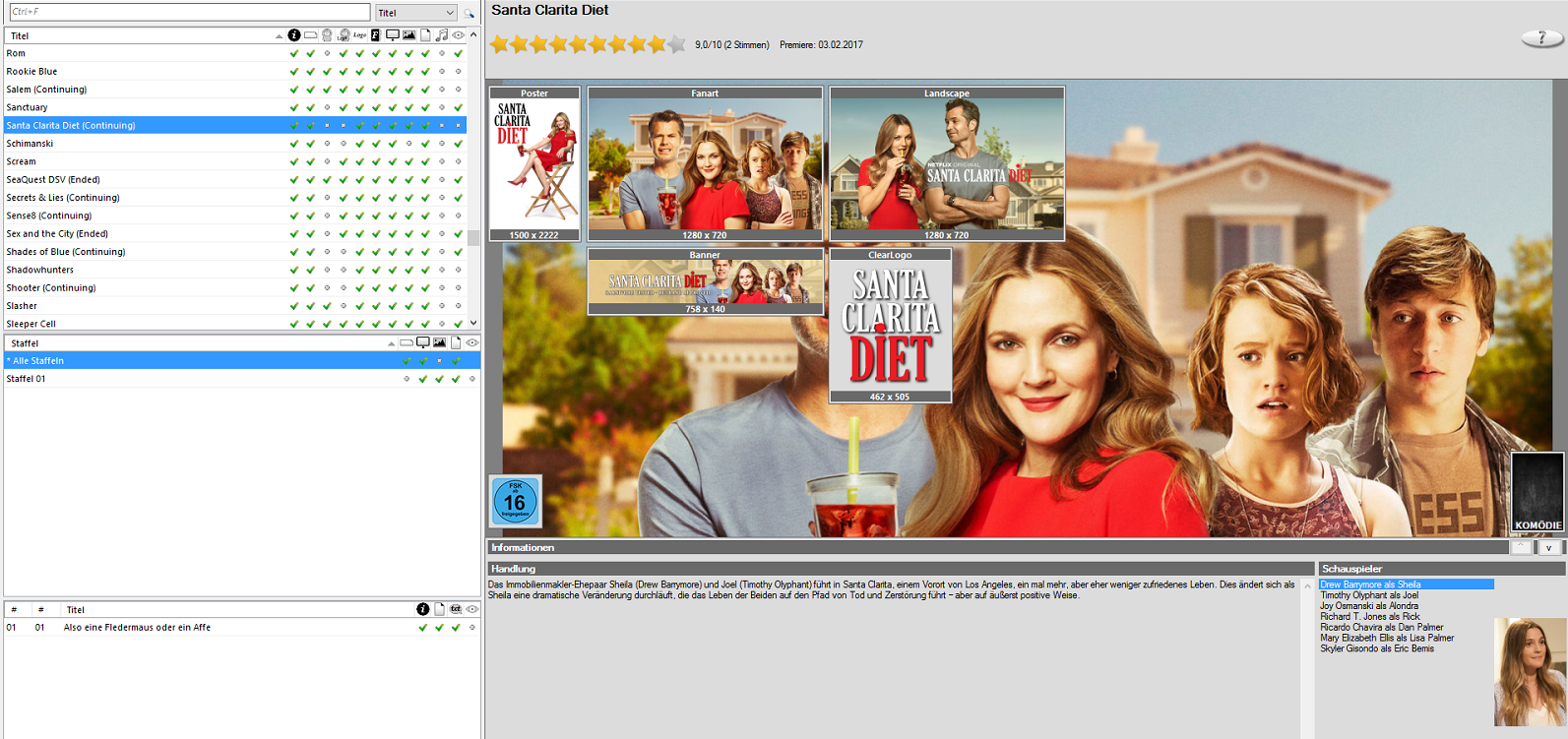Open the Landscape image thumbnail
1568x739 pixels.
[947, 164]
